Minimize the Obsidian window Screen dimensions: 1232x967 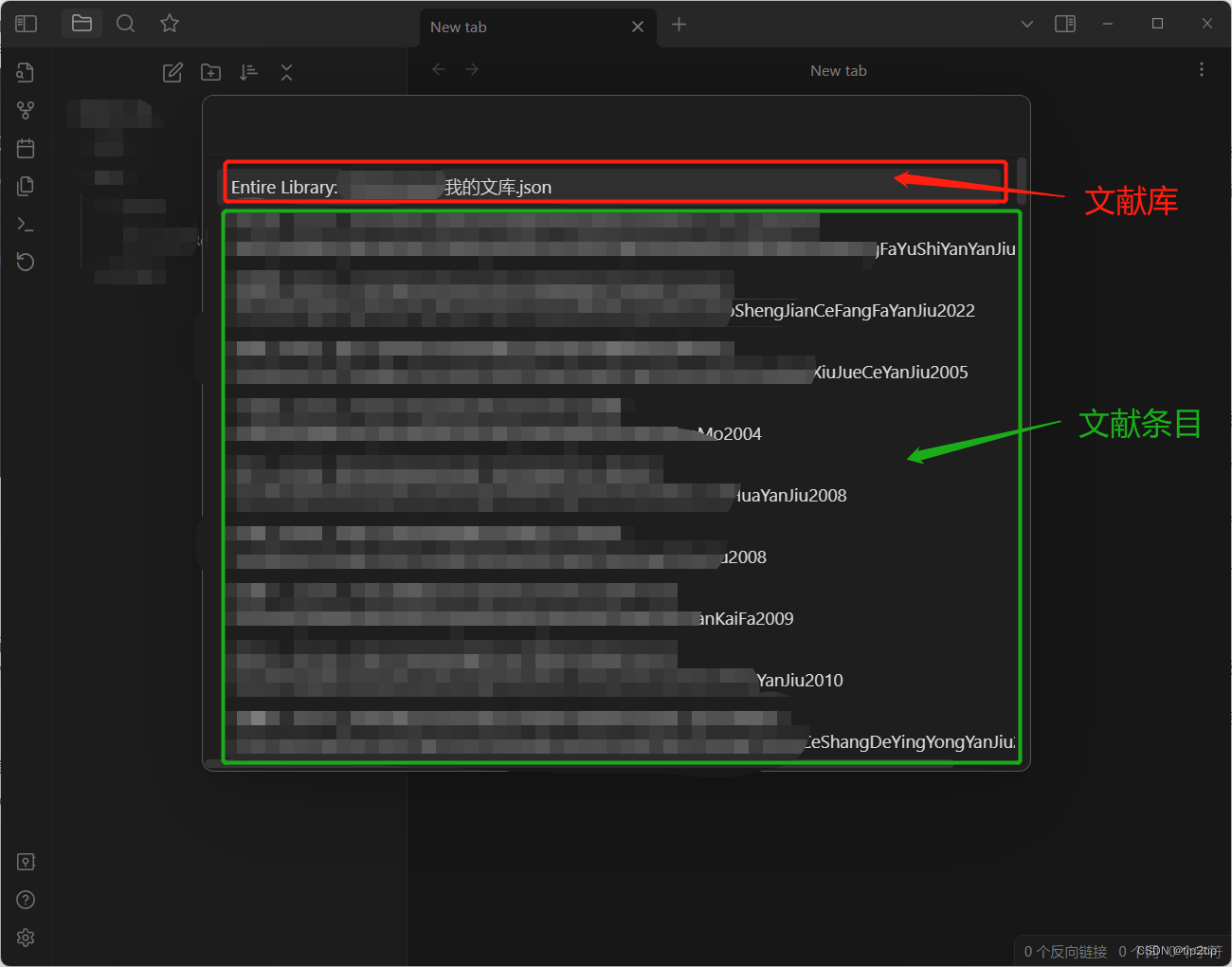point(1108,24)
